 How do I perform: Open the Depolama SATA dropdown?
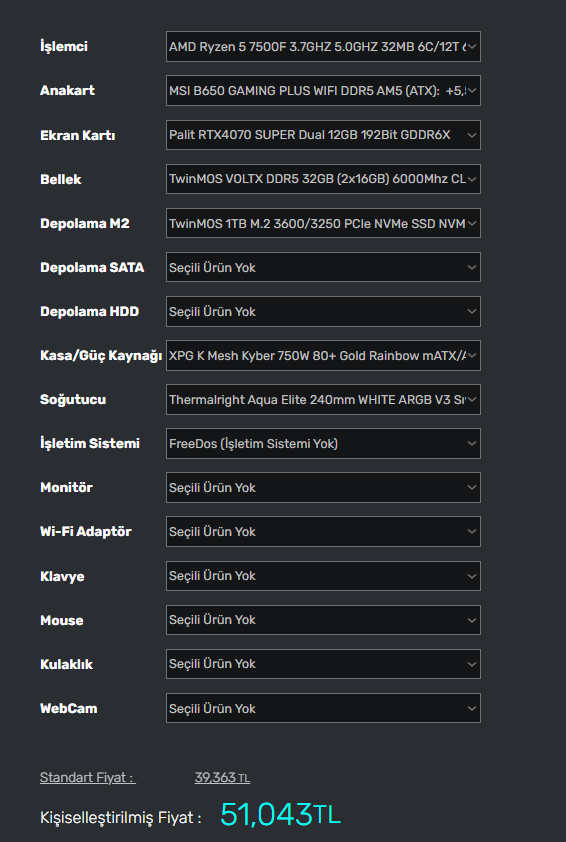click(323, 267)
